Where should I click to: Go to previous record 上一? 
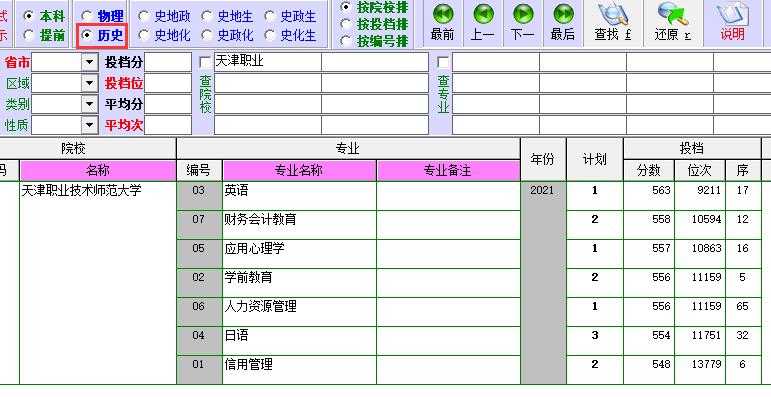click(x=482, y=23)
